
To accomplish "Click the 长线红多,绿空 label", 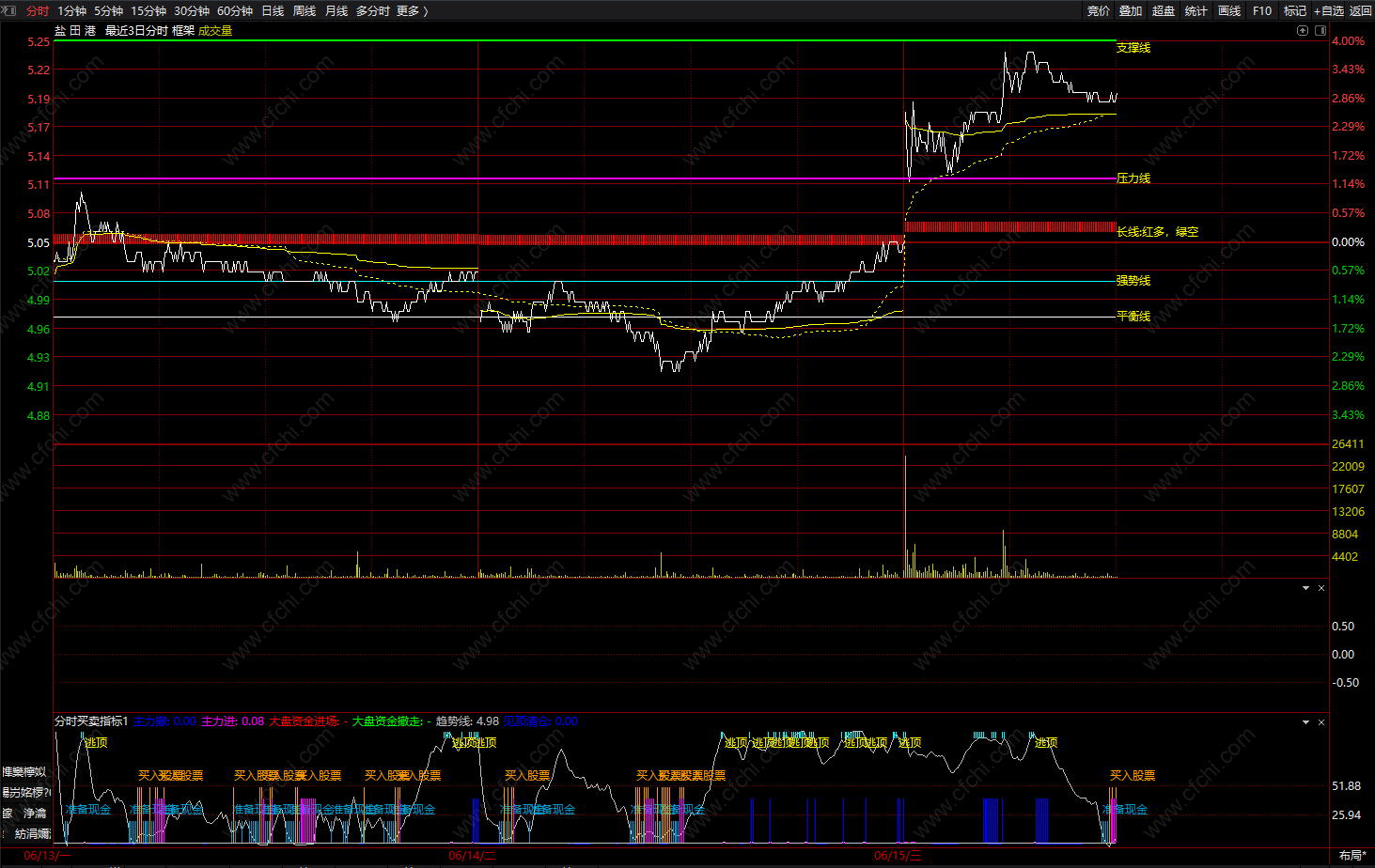I will (1157, 232).
